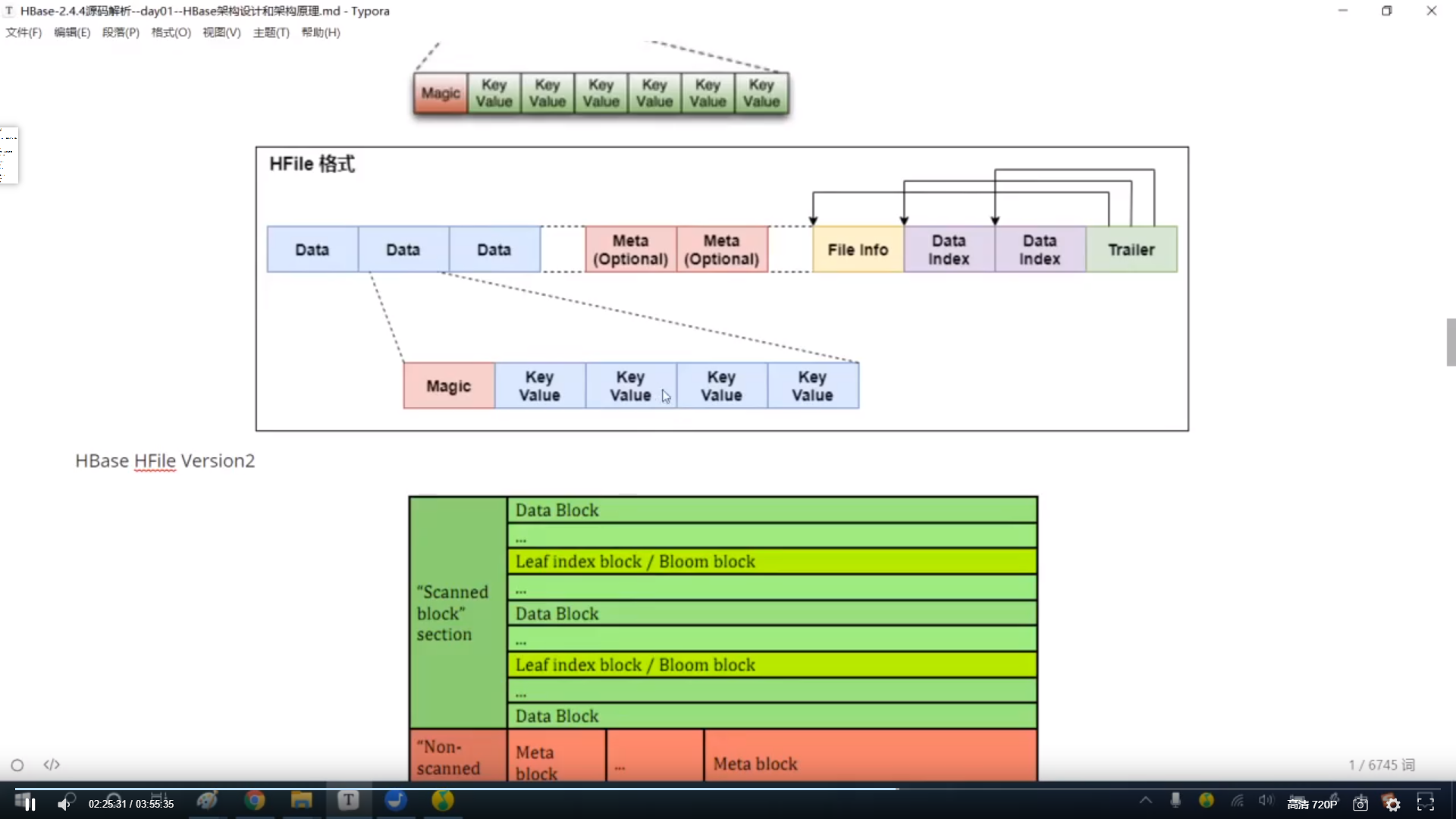Viewport: 1456px width, 819px height.
Task: Mute the video player volume
Action: point(64,804)
